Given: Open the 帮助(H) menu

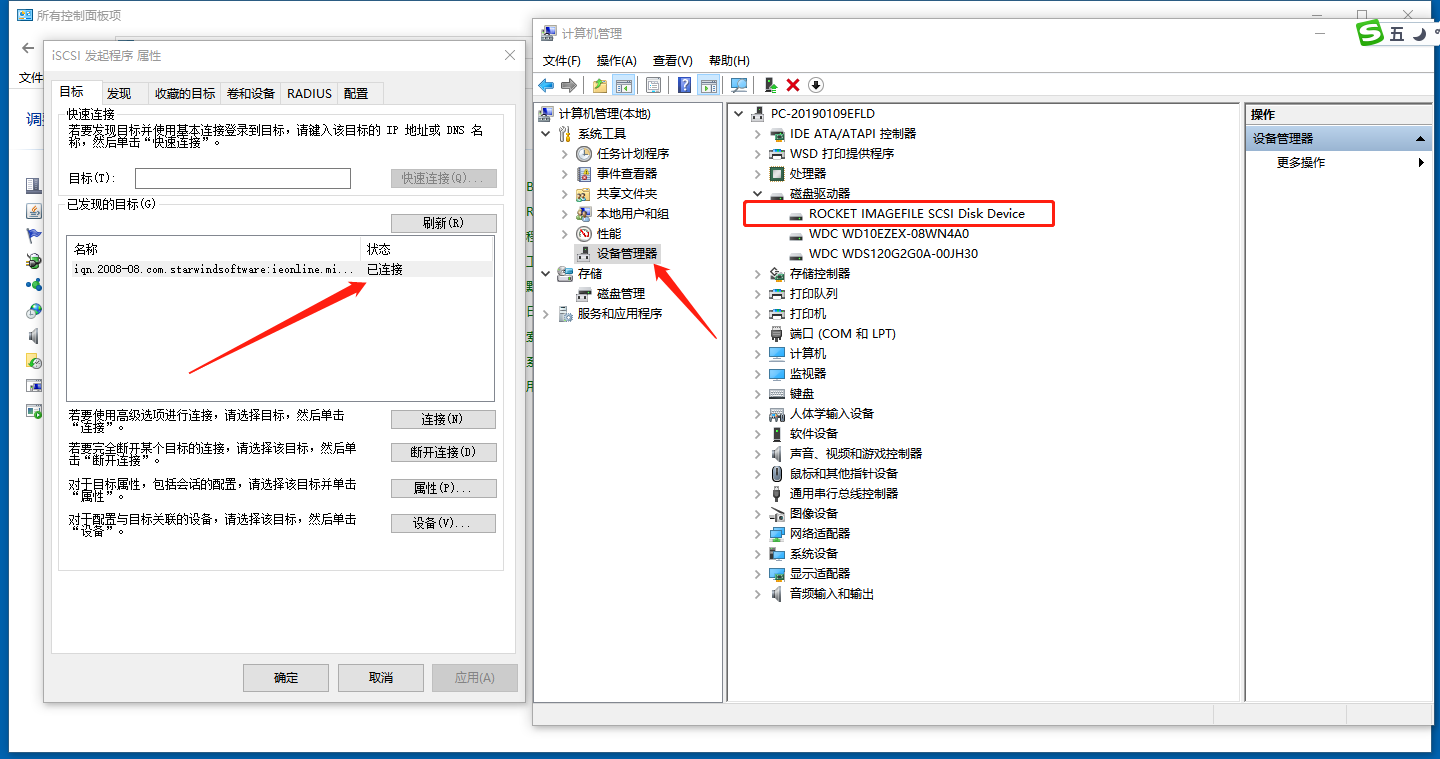Looking at the screenshot, I should [x=729, y=61].
